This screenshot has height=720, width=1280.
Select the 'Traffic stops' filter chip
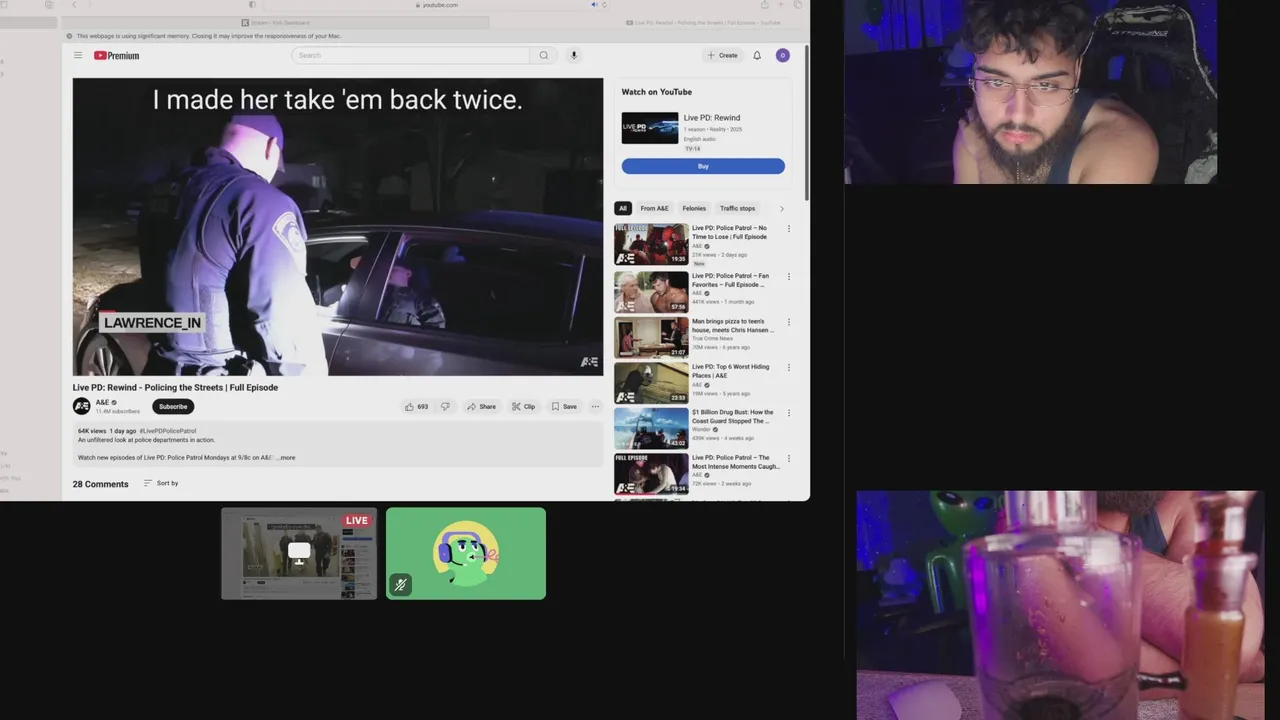[x=738, y=208]
